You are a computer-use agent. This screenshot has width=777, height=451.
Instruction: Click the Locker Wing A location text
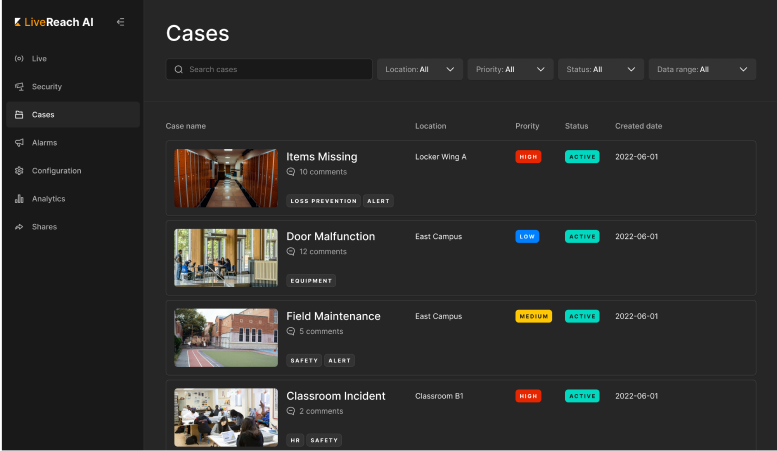coord(441,157)
